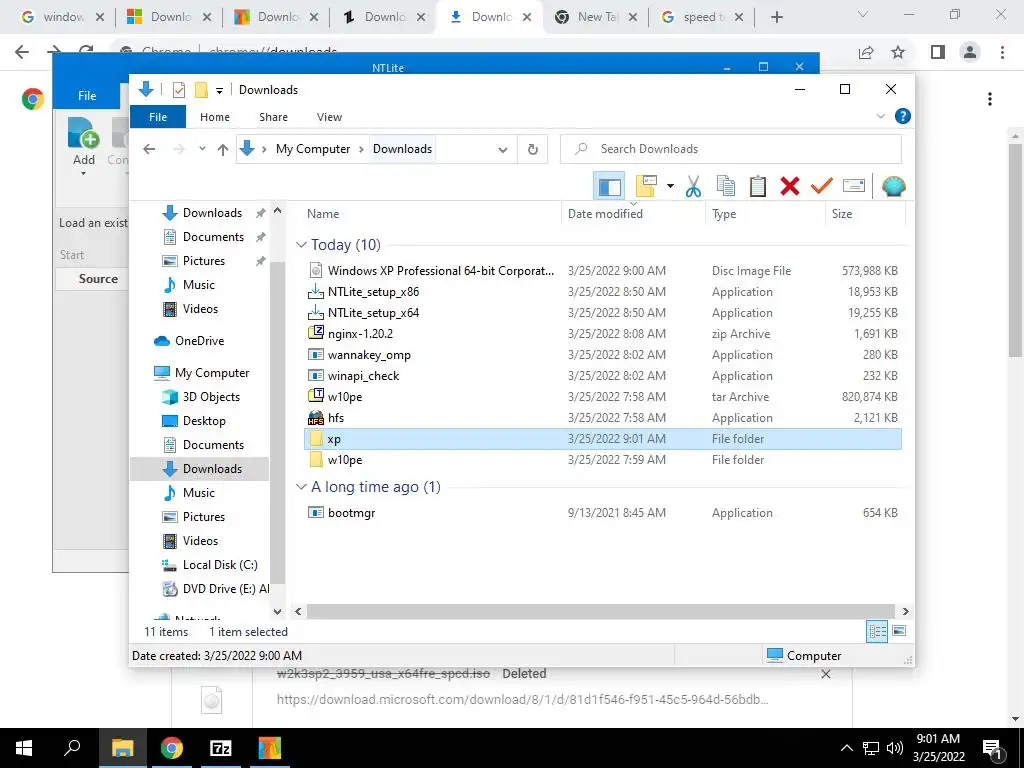
Task: Open the dropdown arrow next to new folder icon
Action: pyautogui.click(x=670, y=186)
